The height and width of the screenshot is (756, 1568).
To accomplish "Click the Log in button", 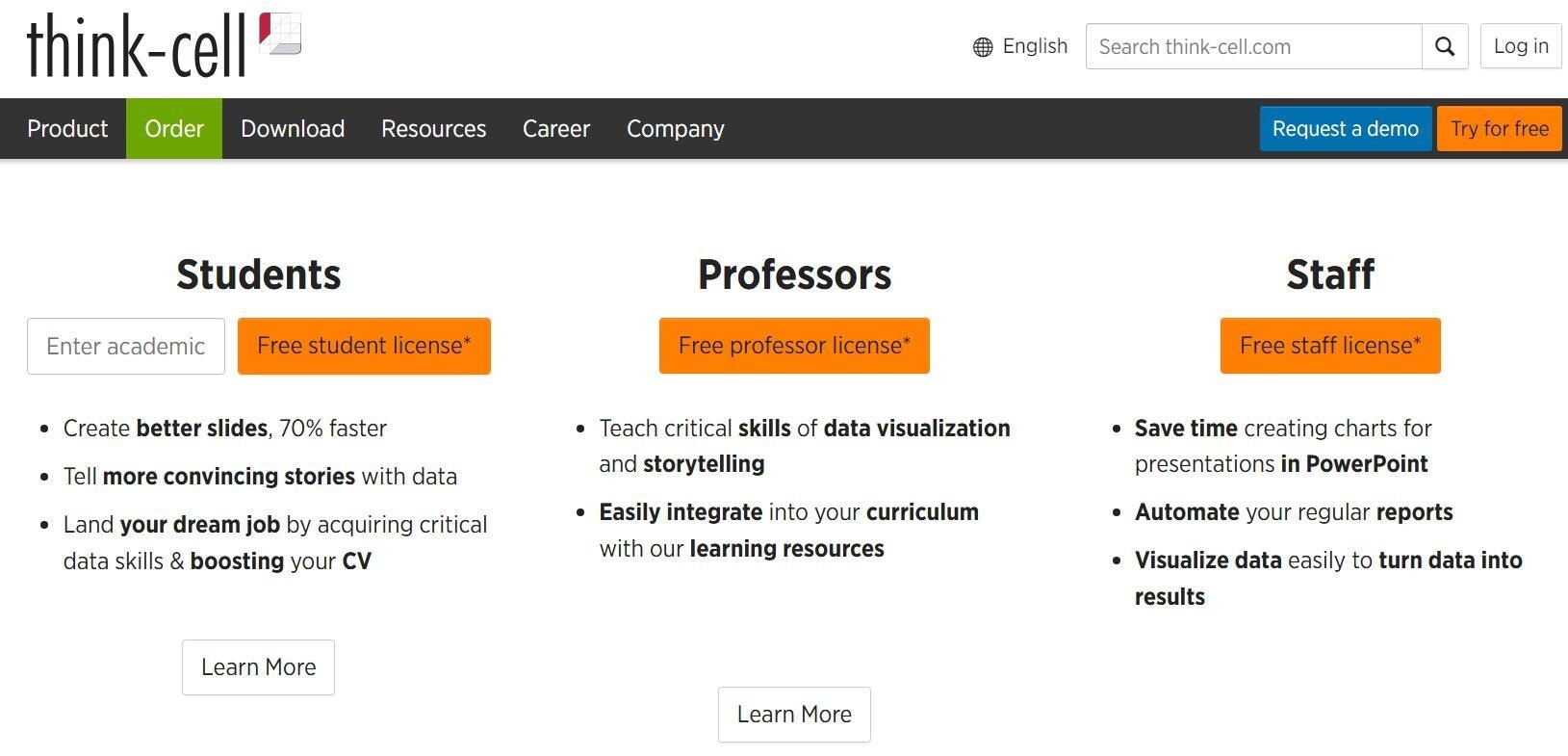I will tap(1521, 46).
